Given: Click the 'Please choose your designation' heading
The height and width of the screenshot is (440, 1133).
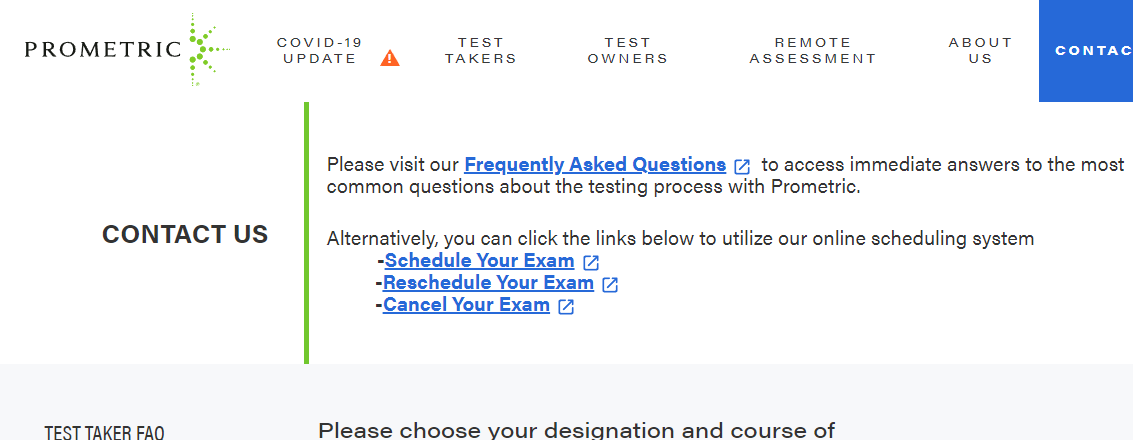Looking at the screenshot, I should point(576,431).
